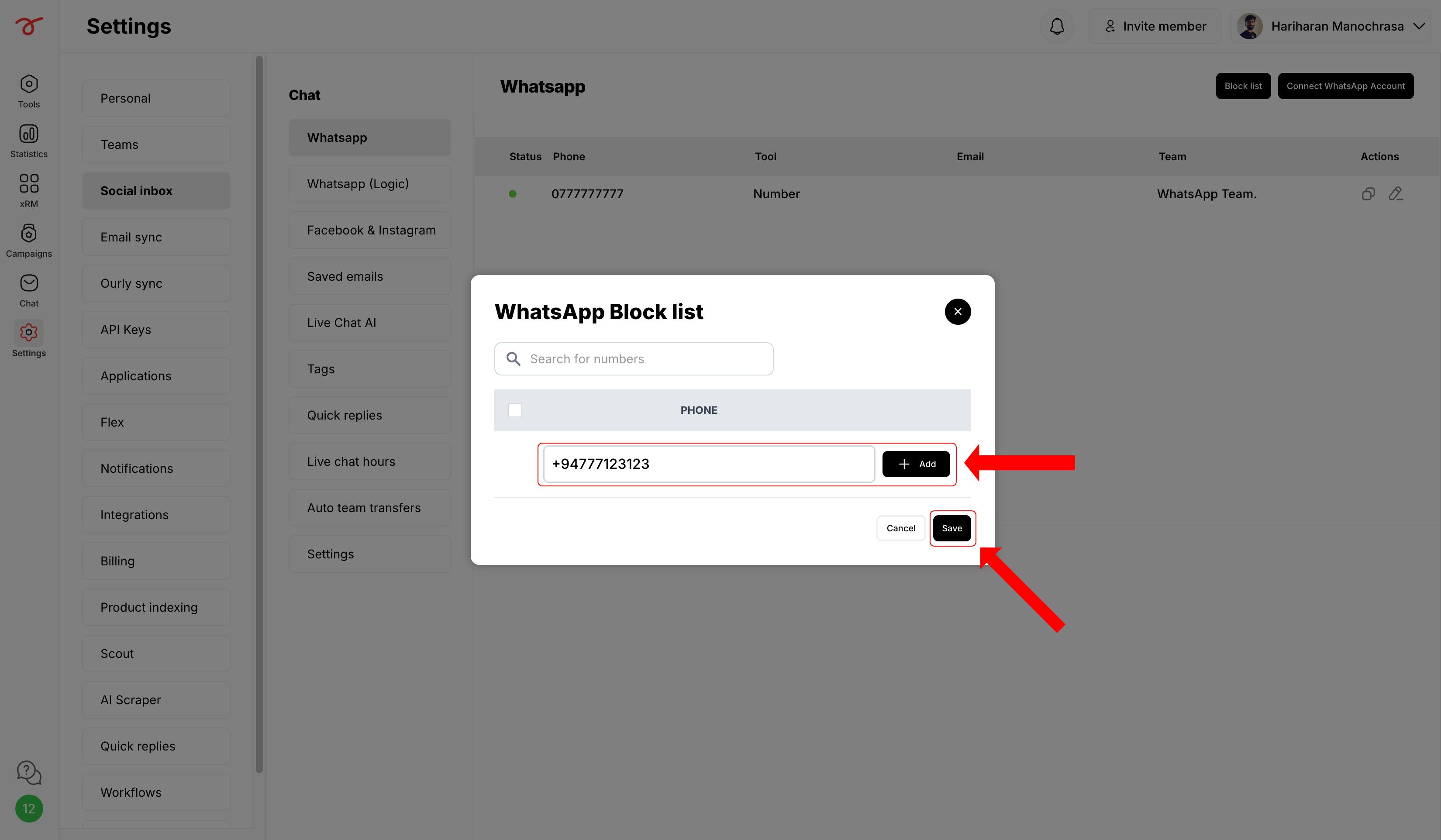Viewport: 1441px width, 840px height.
Task: Click the phone number input with +94777123123
Action: tap(709, 465)
